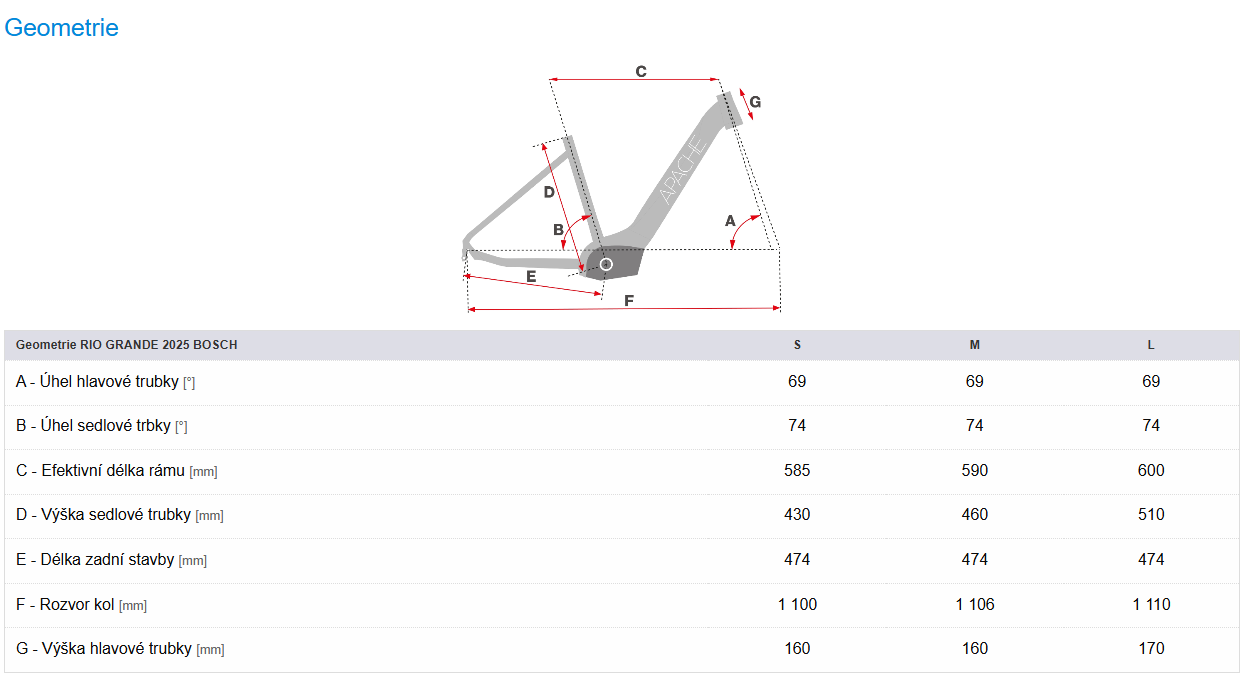Select the L size column header
This screenshot has height=685, width=1243.
pyautogui.click(x=1151, y=345)
